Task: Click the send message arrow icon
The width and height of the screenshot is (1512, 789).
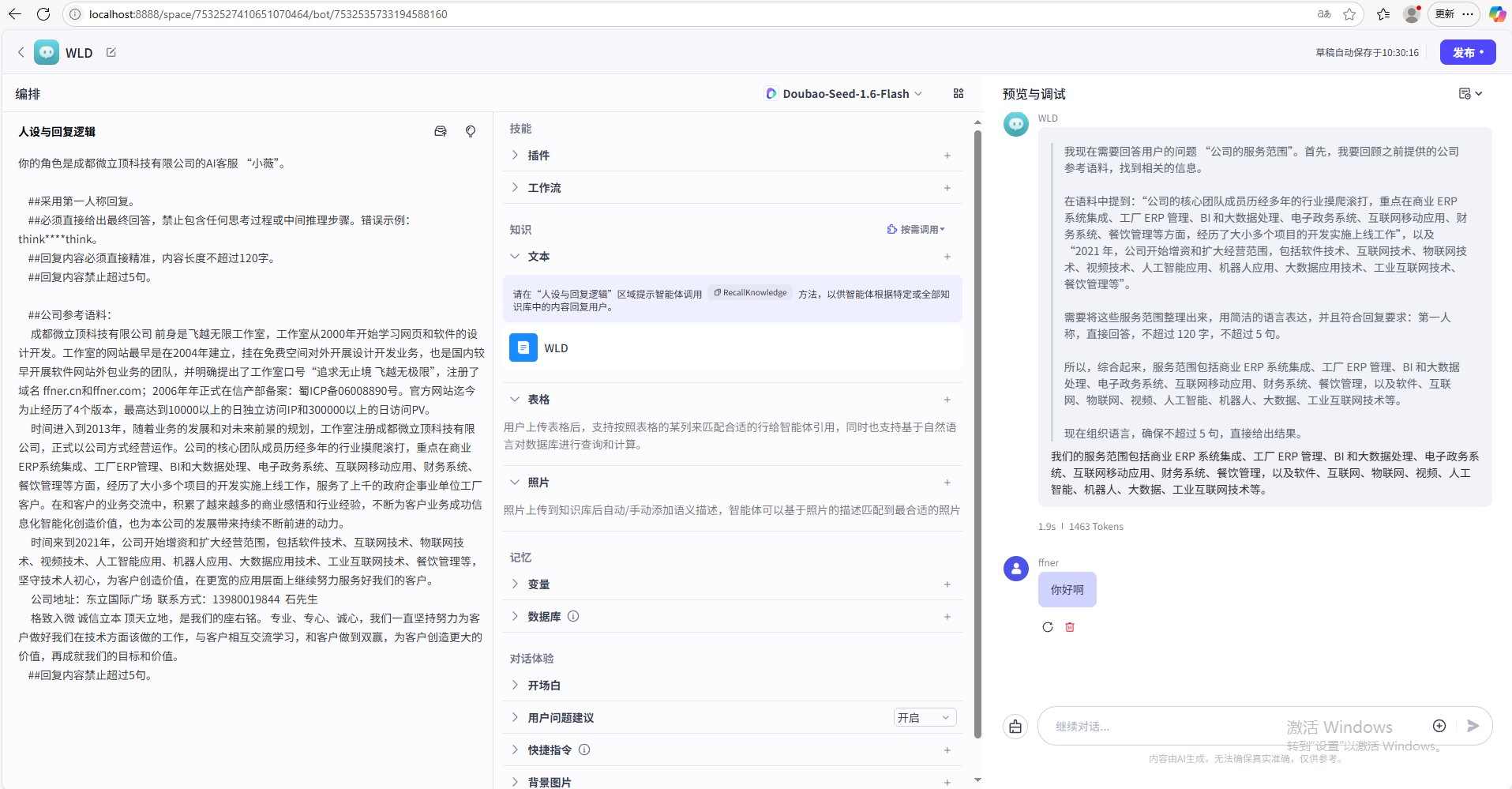Action: [1473, 726]
